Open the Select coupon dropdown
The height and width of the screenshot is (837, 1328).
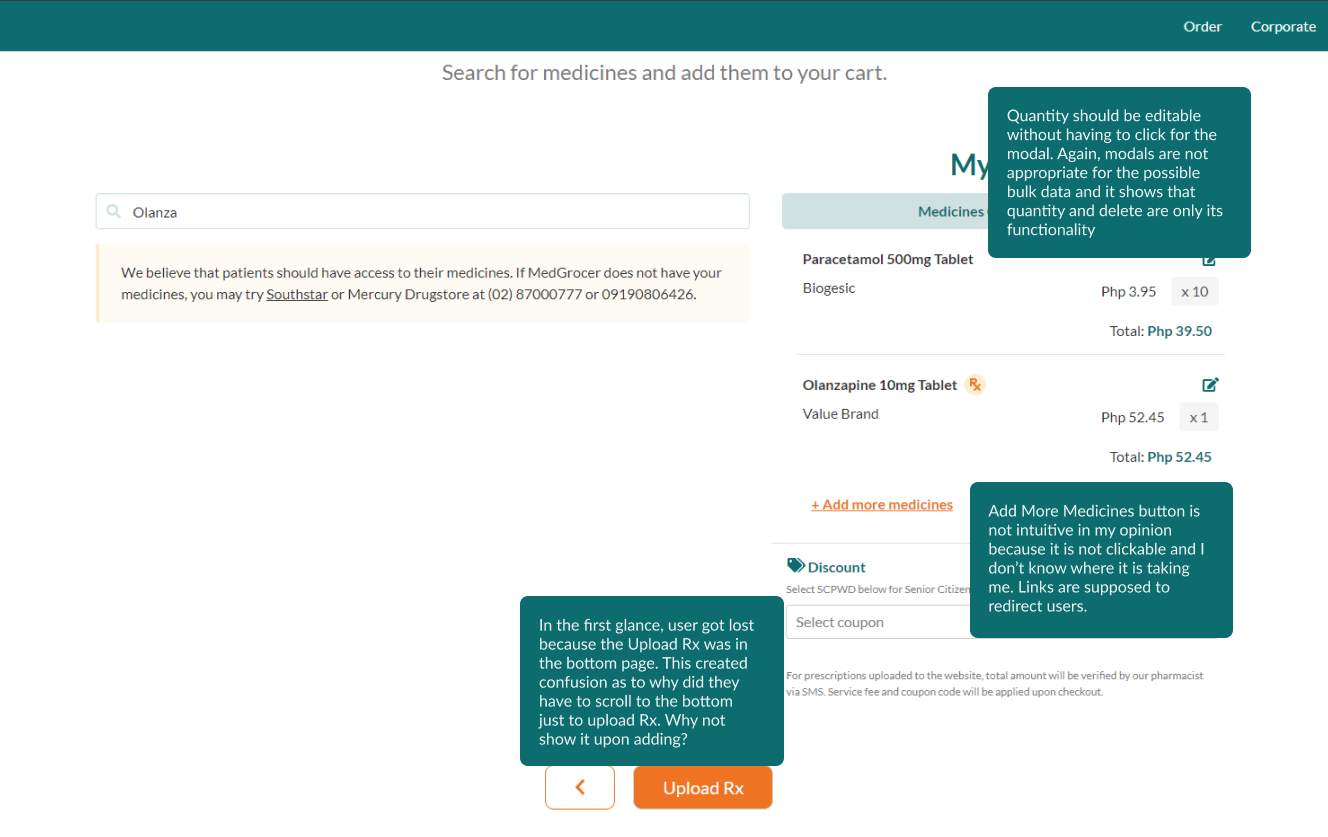(x=878, y=622)
